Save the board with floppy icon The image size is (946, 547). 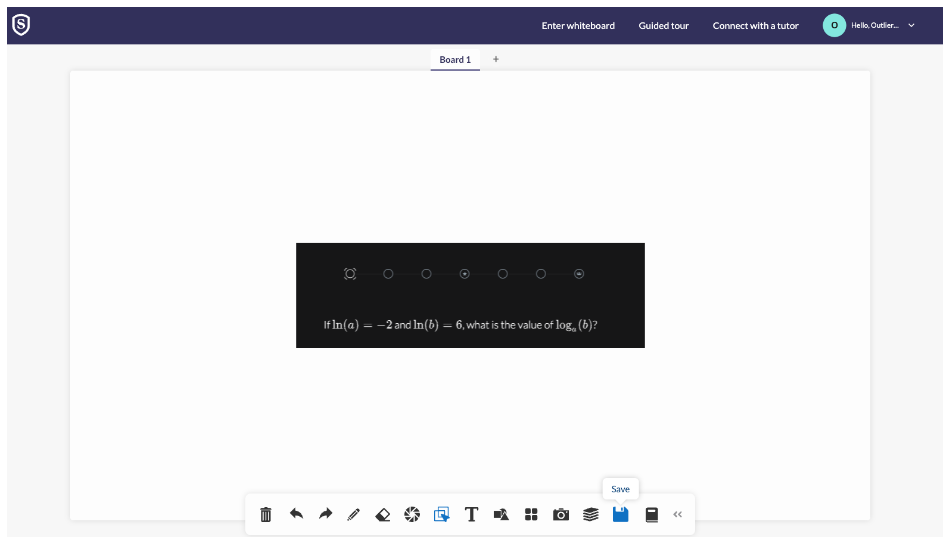pos(621,514)
